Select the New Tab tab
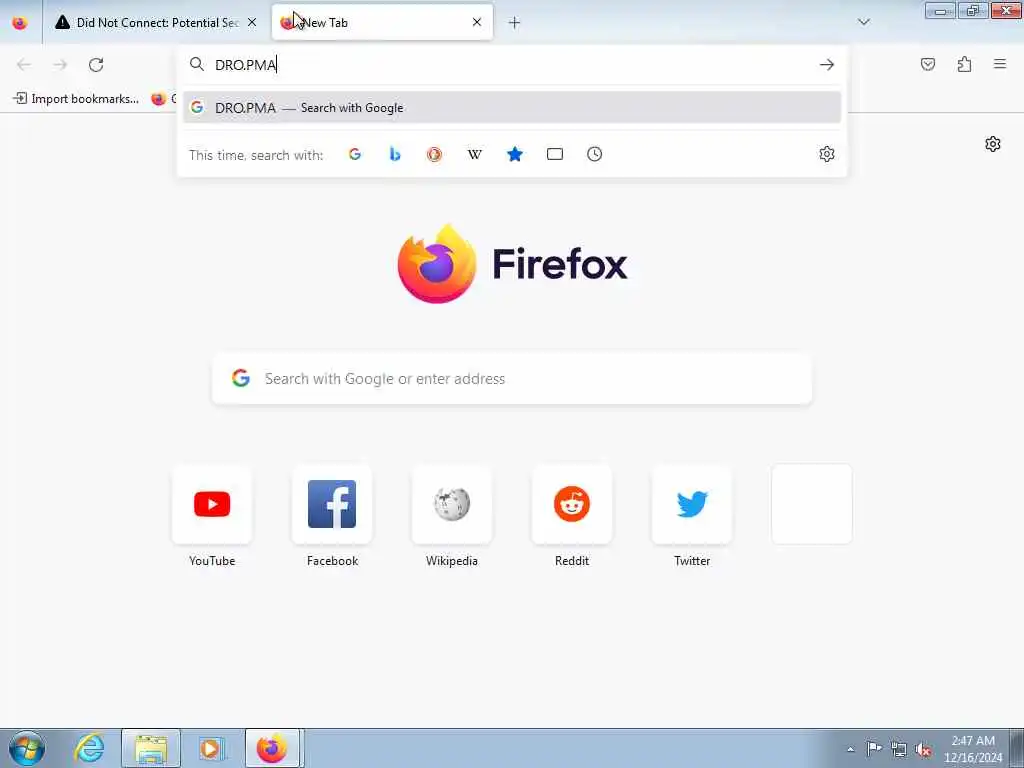The height and width of the screenshot is (768, 1024). click(x=382, y=22)
